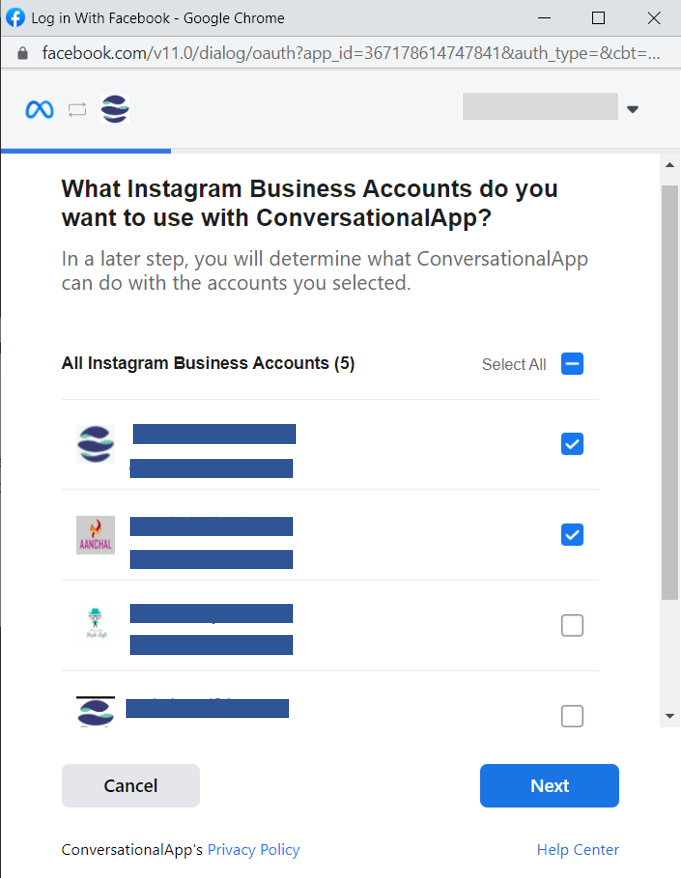Click the Facebook favicon in title bar

click(x=16, y=18)
